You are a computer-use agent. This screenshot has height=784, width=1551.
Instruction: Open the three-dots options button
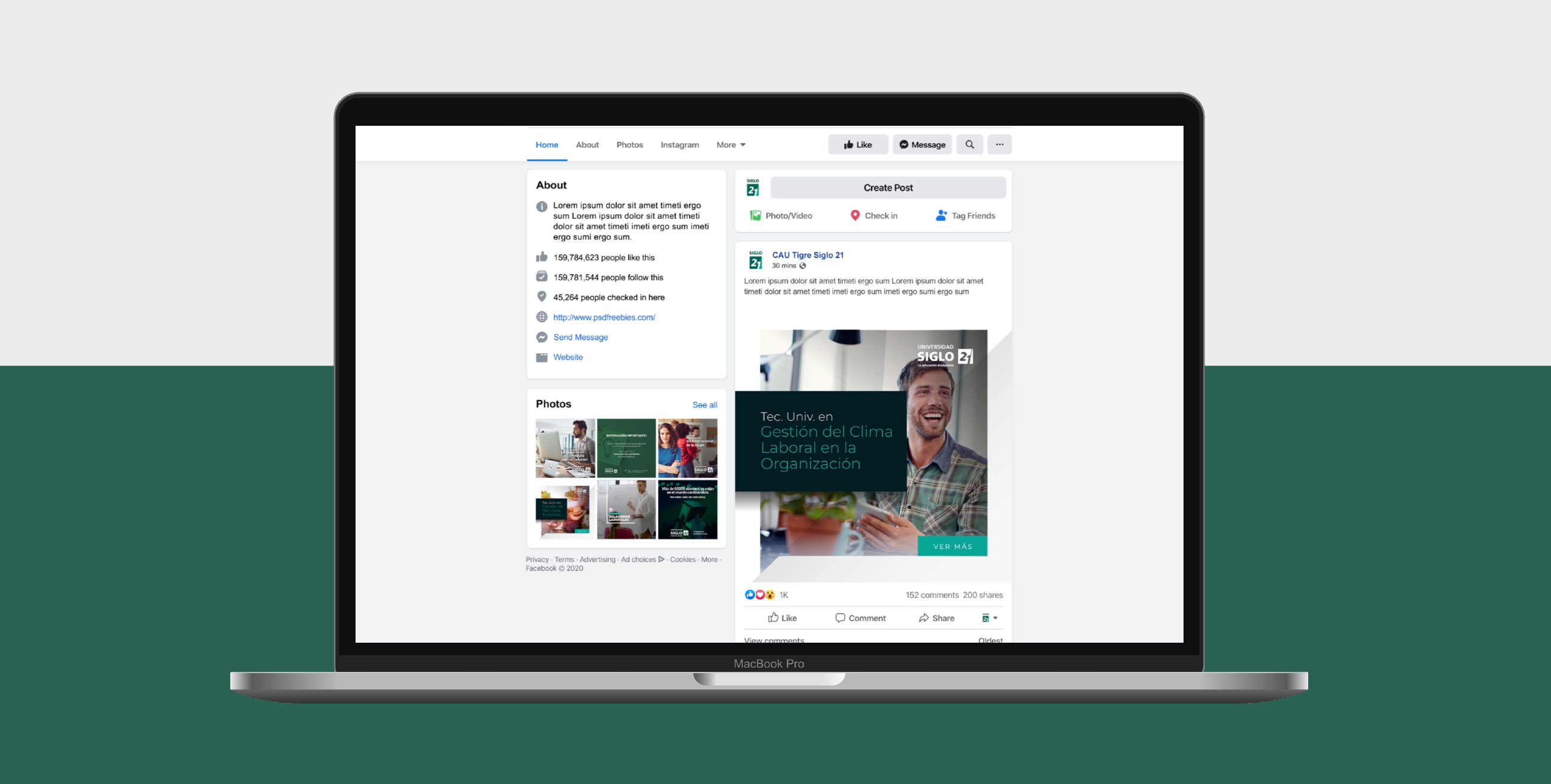click(999, 144)
